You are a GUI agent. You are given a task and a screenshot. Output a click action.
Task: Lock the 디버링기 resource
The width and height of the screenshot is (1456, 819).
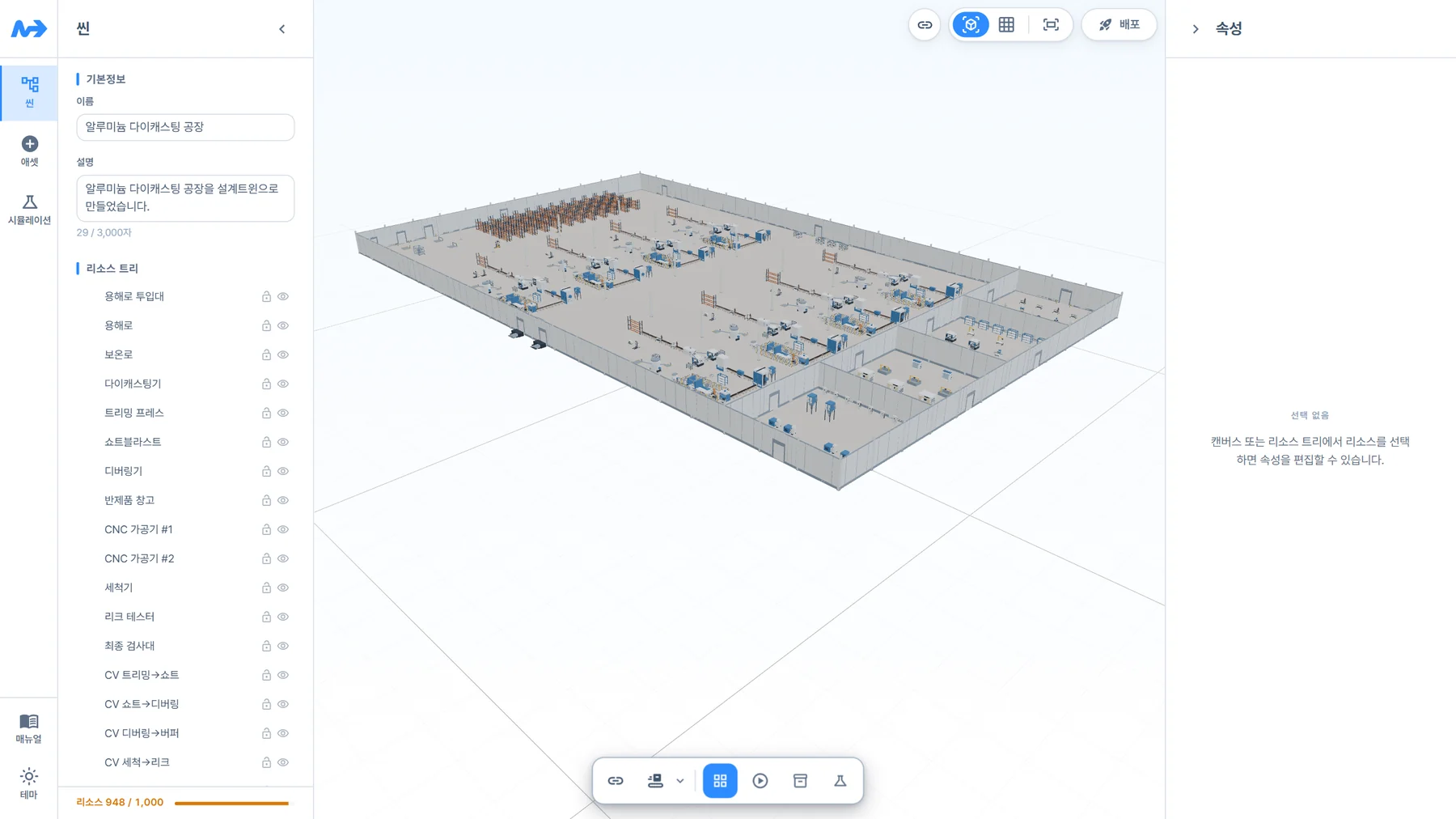click(x=266, y=472)
